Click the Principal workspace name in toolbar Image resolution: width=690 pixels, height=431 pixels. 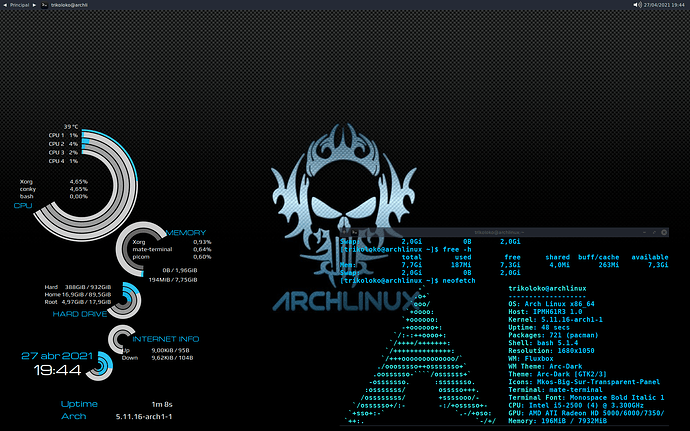(19, 5)
